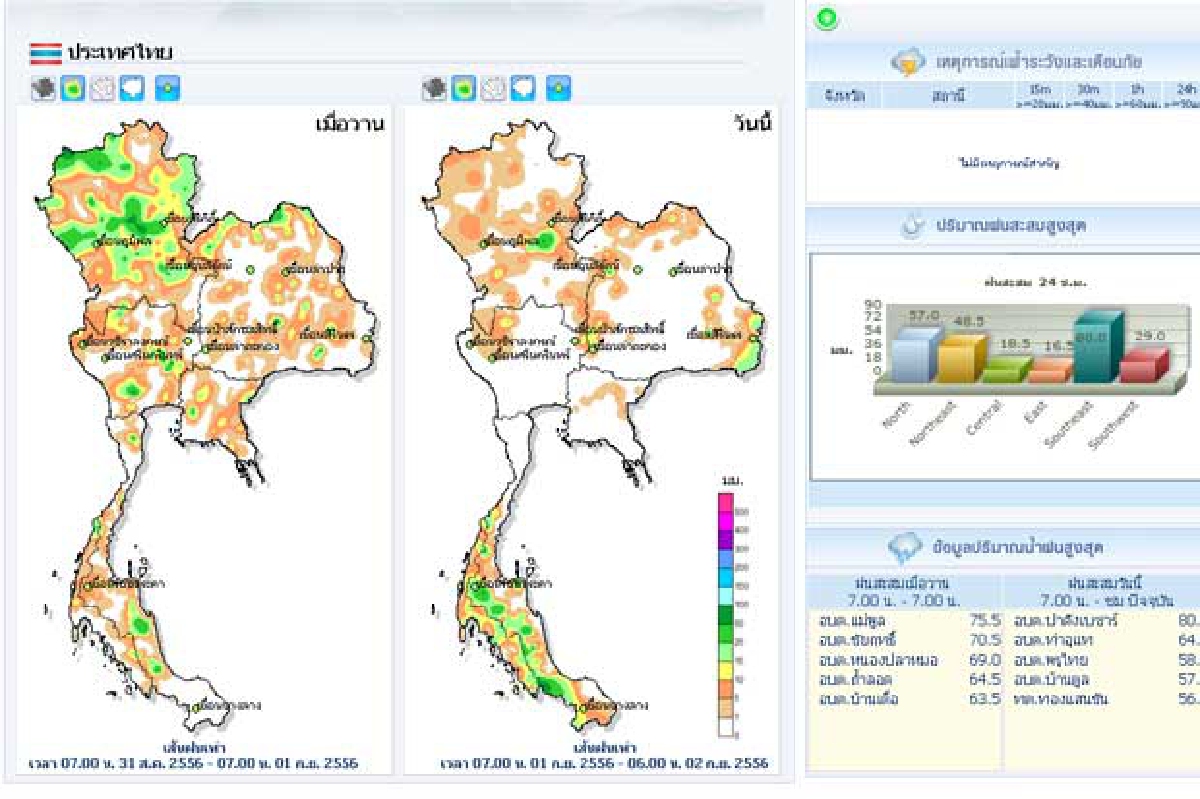Viewport: 1200px width, 799px height.
Task: Click the today rainfall column header ฝนสะสมวันนี้
Action: 1105,583
